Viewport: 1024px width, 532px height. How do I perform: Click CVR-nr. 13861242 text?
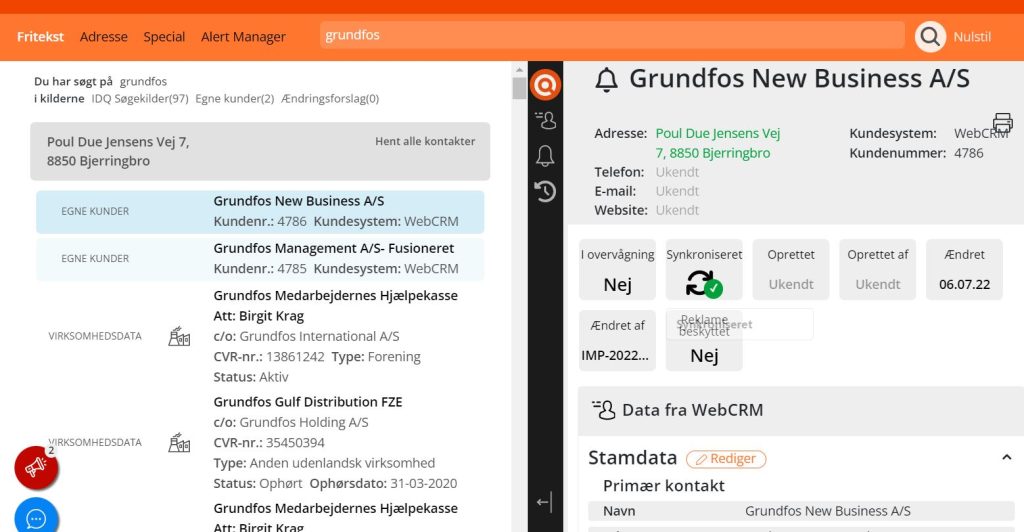click(x=269, y=357)
